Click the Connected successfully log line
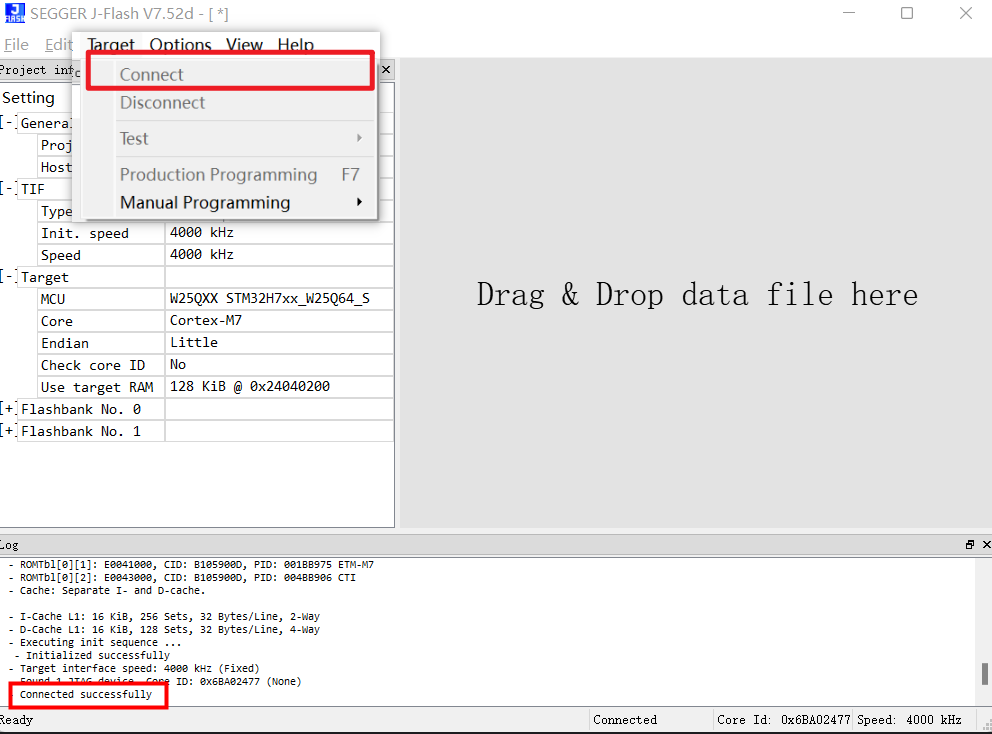Screen dimensions: 992x734 tap(85, 694)
